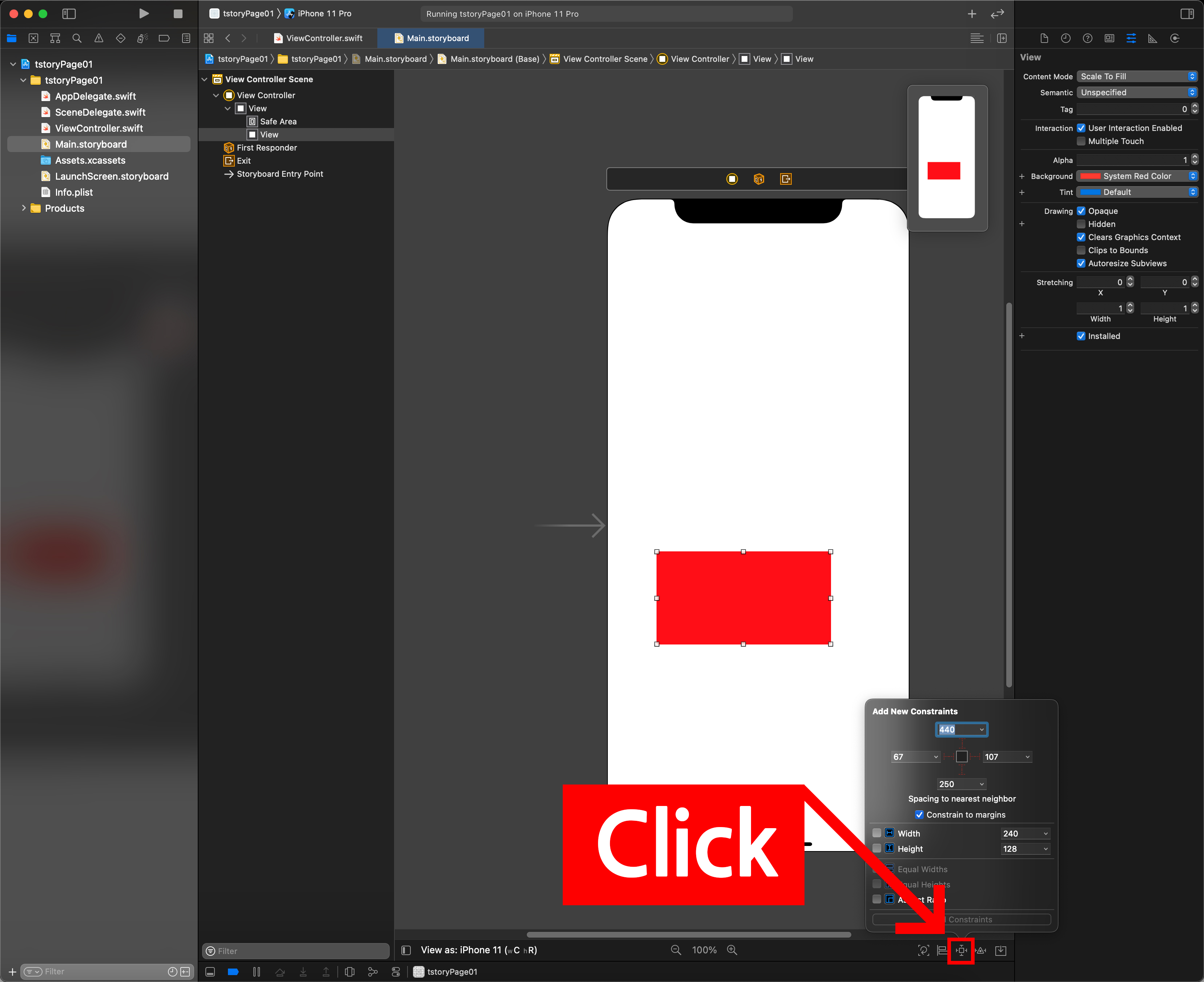Image resolution: width=1204 pixels, height=982 pixels.
Task: Select the red view on canvas
Action: (x=743, y=598)
